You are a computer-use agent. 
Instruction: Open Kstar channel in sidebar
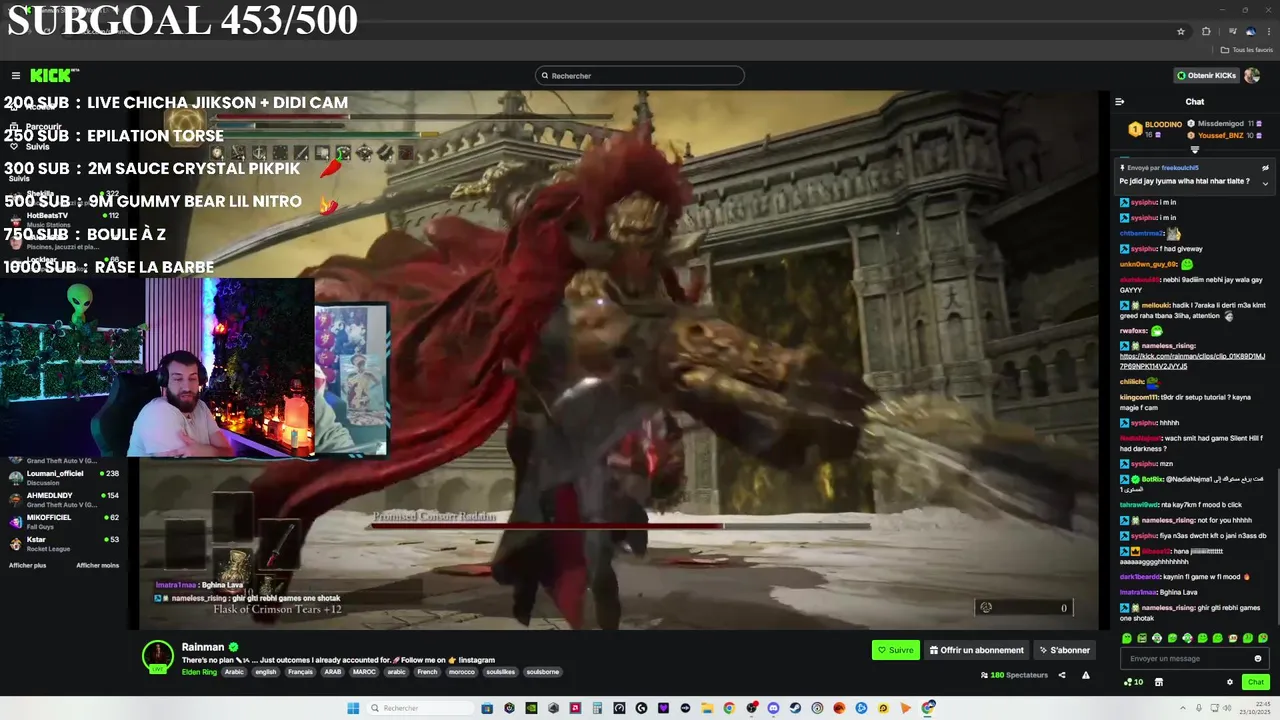click(64, 544)
